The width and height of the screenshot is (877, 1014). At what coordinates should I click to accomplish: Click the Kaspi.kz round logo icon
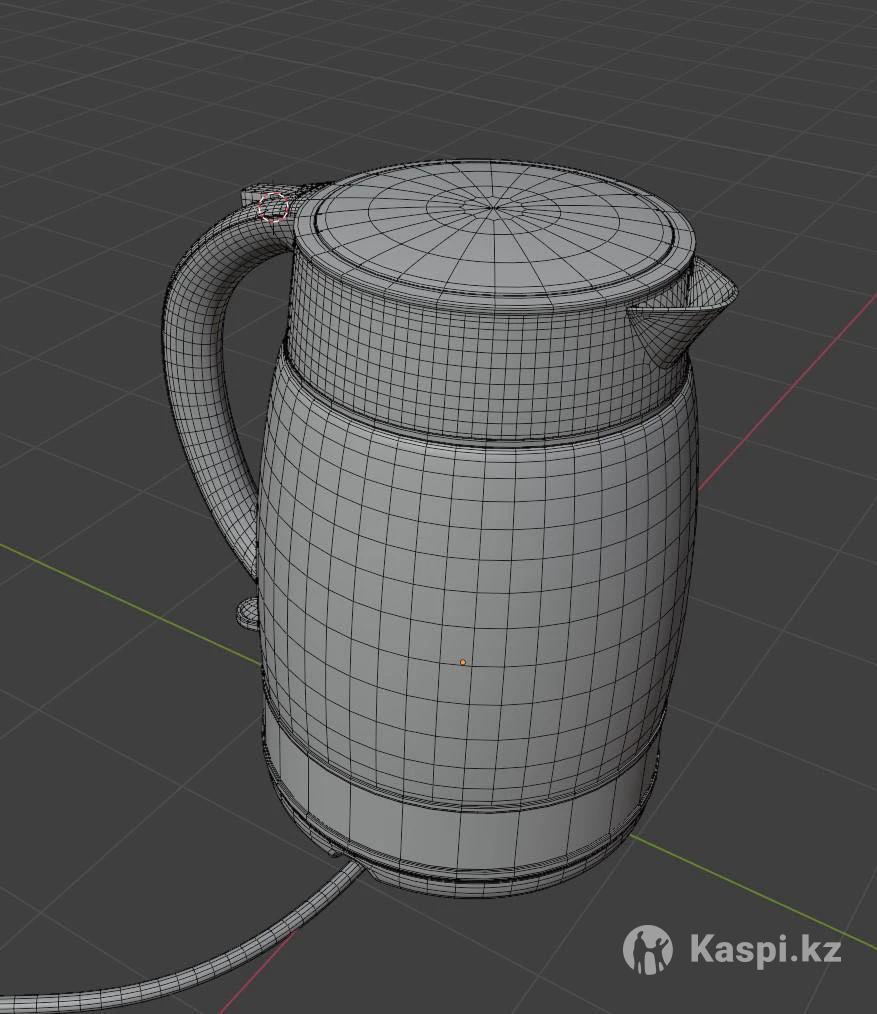648,950
